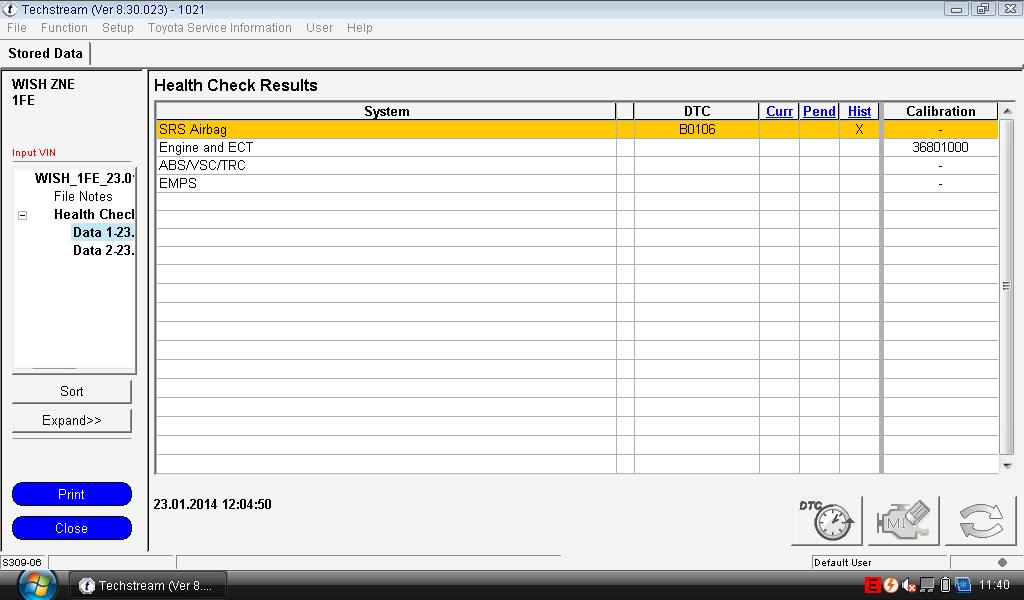Click the Input VIN link
1024x600 pixels.
coord(34,153)
